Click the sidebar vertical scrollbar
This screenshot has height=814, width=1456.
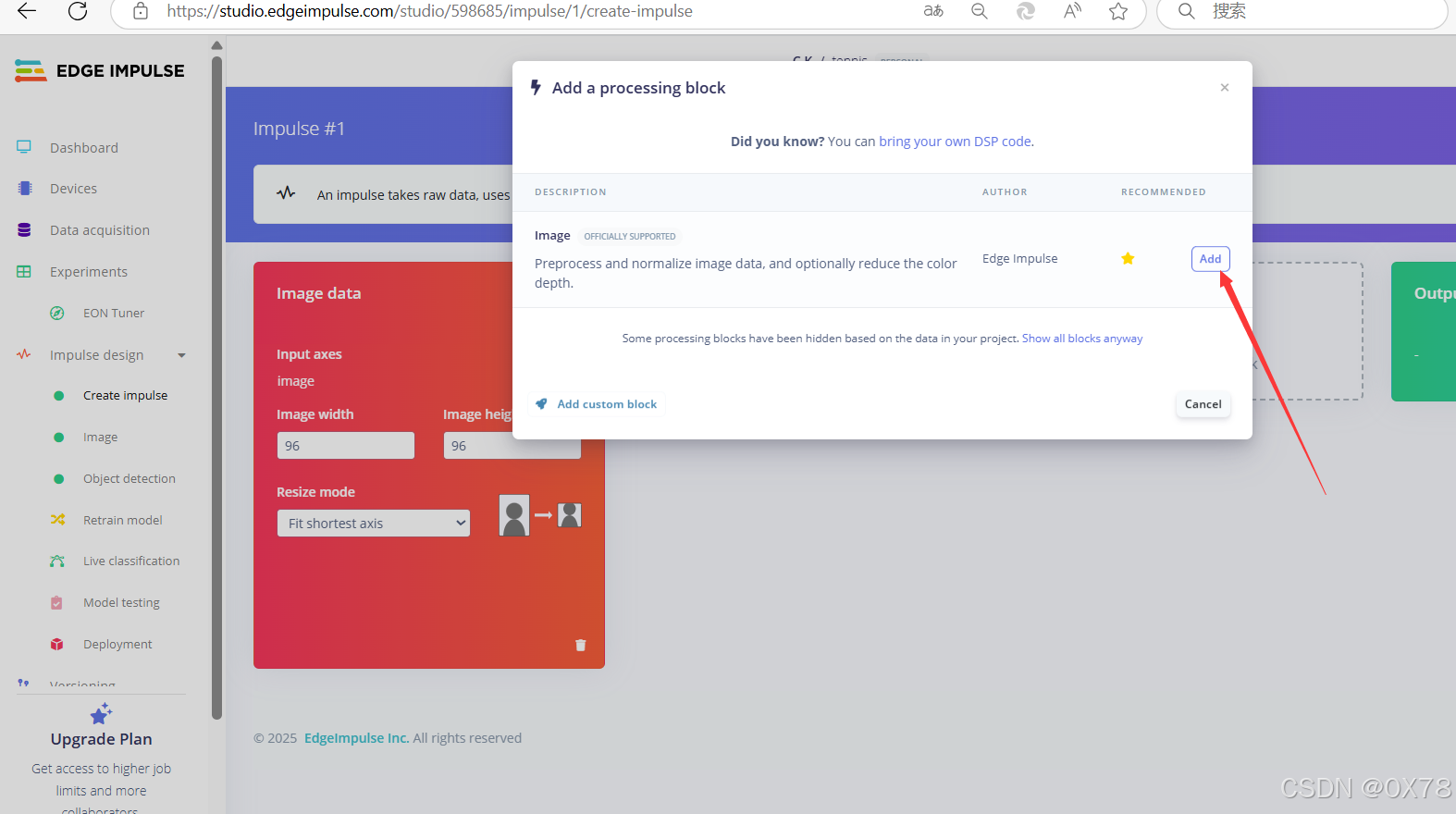216,388
